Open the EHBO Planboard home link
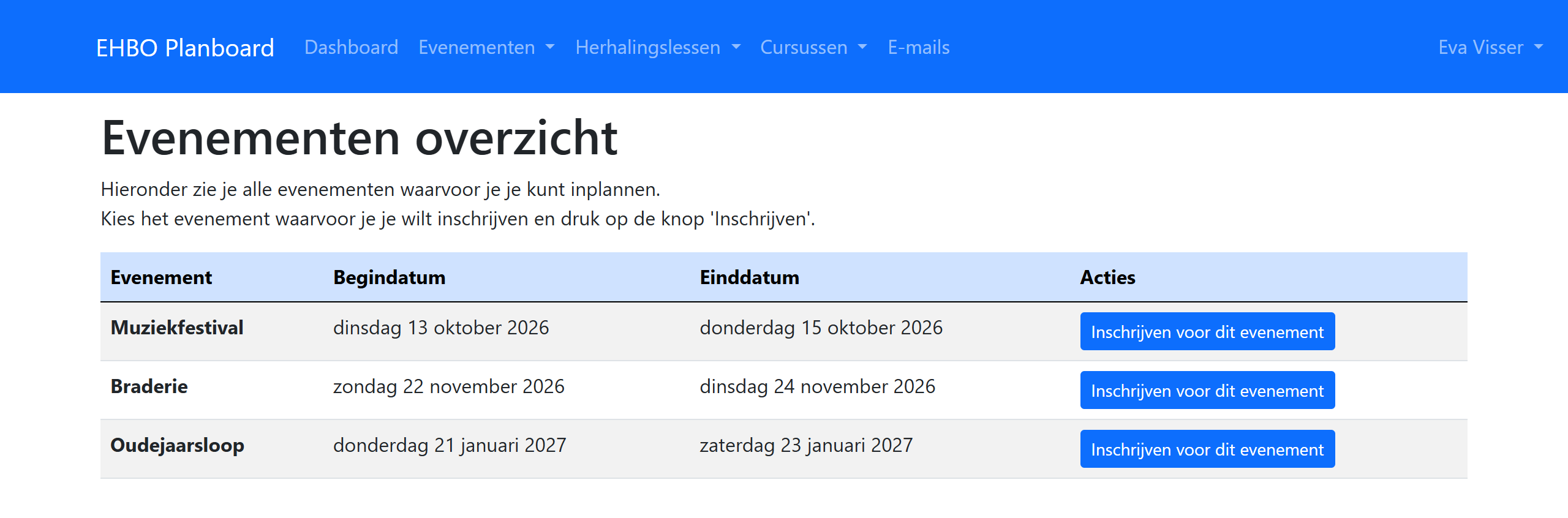Image resolution: width=1568 pixels, height=518 pixels. 185,47
